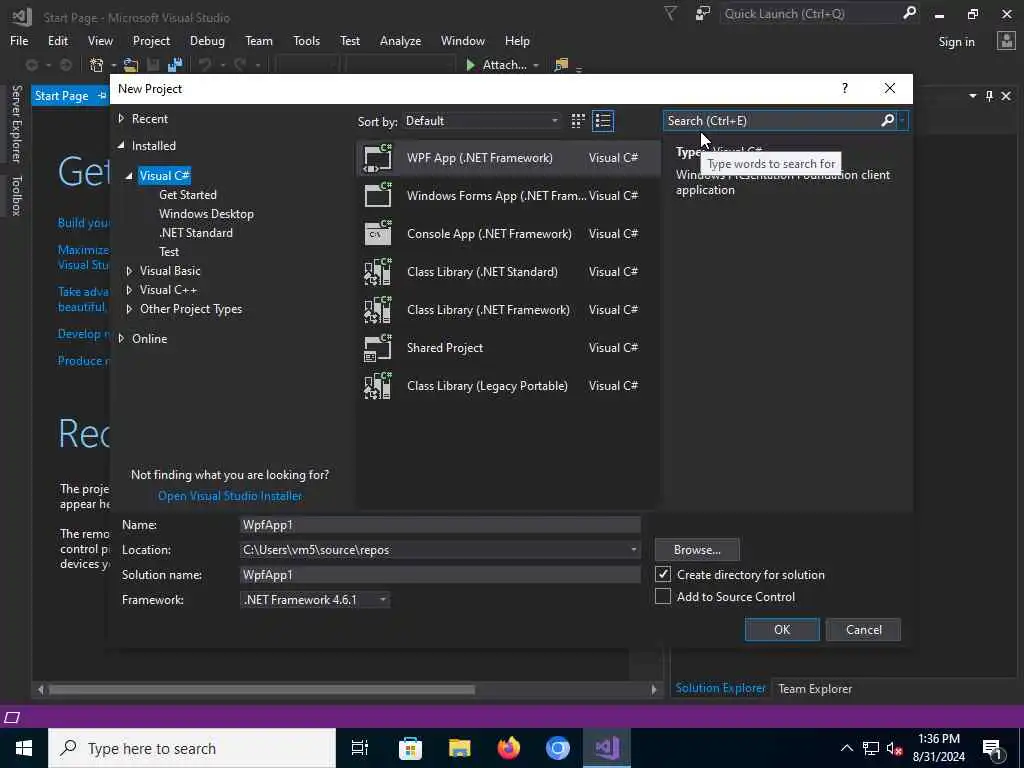1024x768 pixels.
Task: Click the WPF App template icon
Action: click(377, 158)
